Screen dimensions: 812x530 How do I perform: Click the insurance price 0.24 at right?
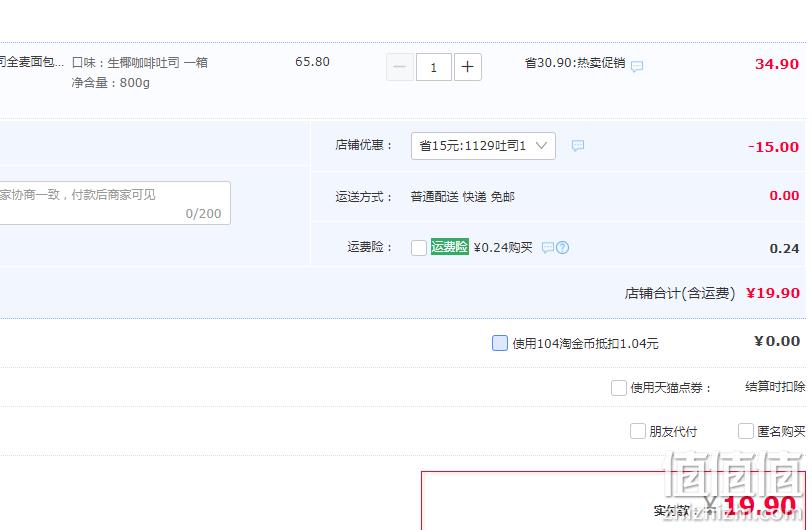pyautogui.click(x=785, y=249)
